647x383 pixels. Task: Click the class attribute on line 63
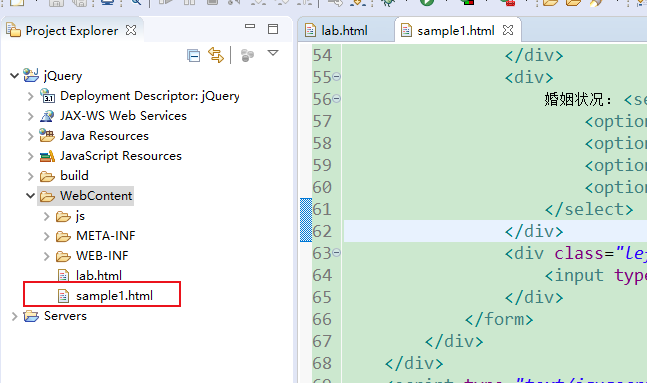[579, 253]
